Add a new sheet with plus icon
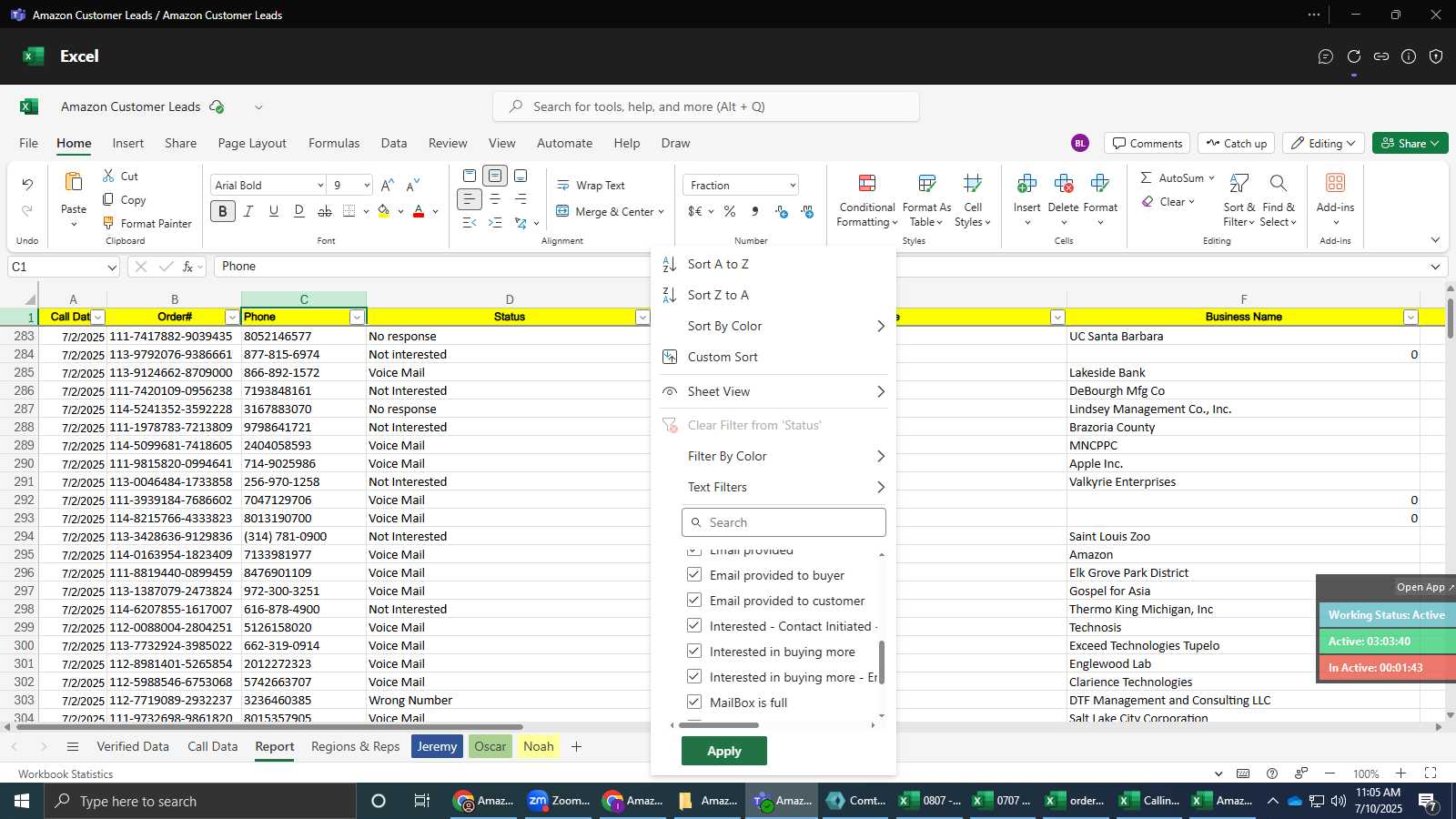 [576, 746]
